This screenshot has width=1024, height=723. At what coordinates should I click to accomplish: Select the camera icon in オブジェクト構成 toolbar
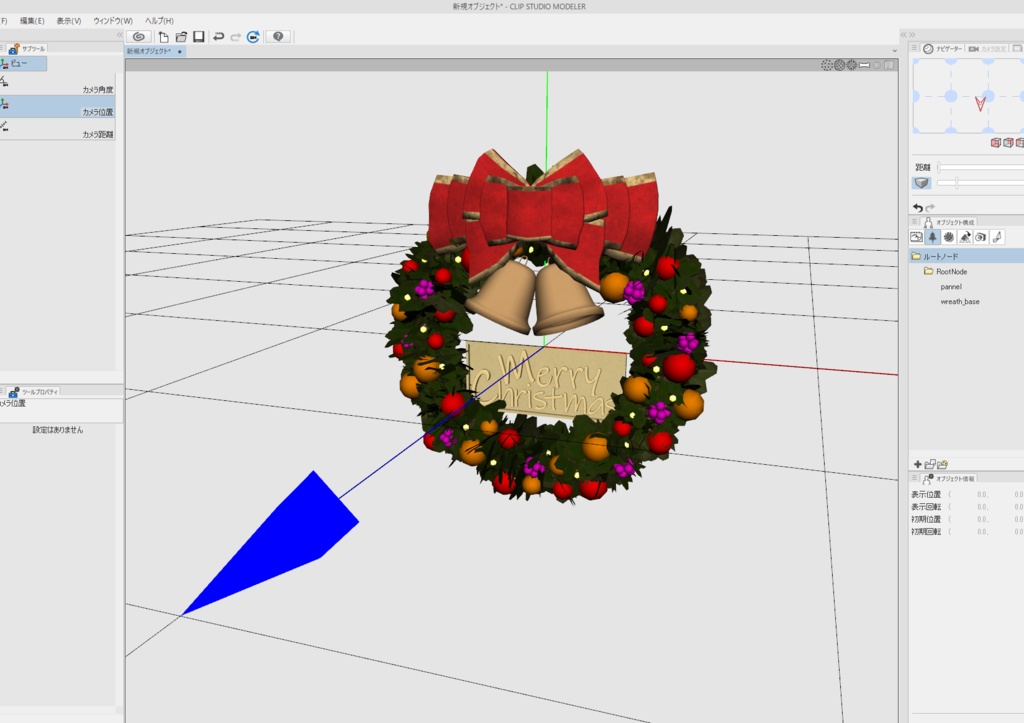coord(979,236)
